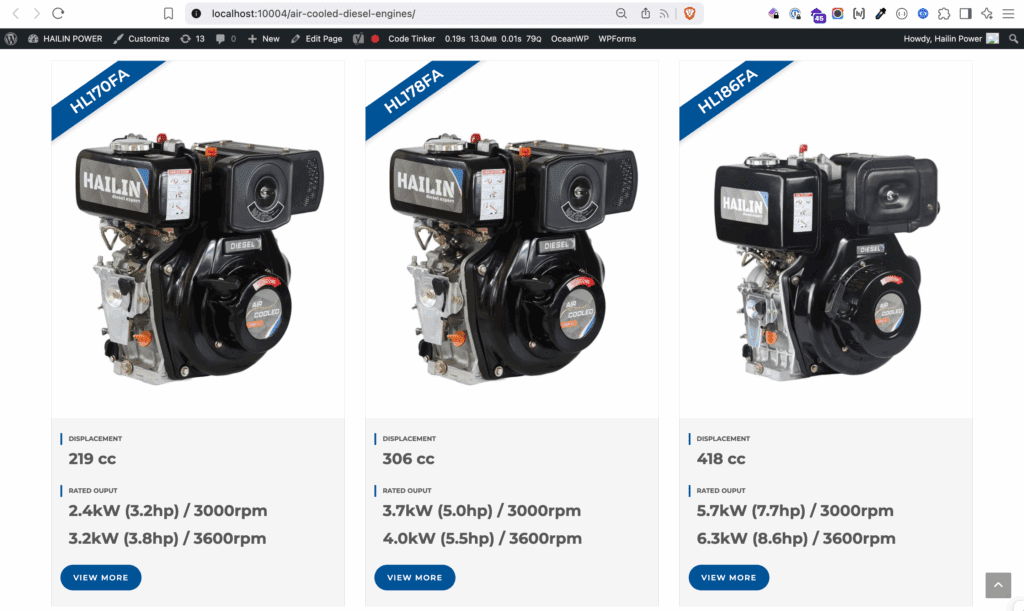Open Code Tinker admin menu
This screenshot has height=611, width=1024.
coord(411,39)
